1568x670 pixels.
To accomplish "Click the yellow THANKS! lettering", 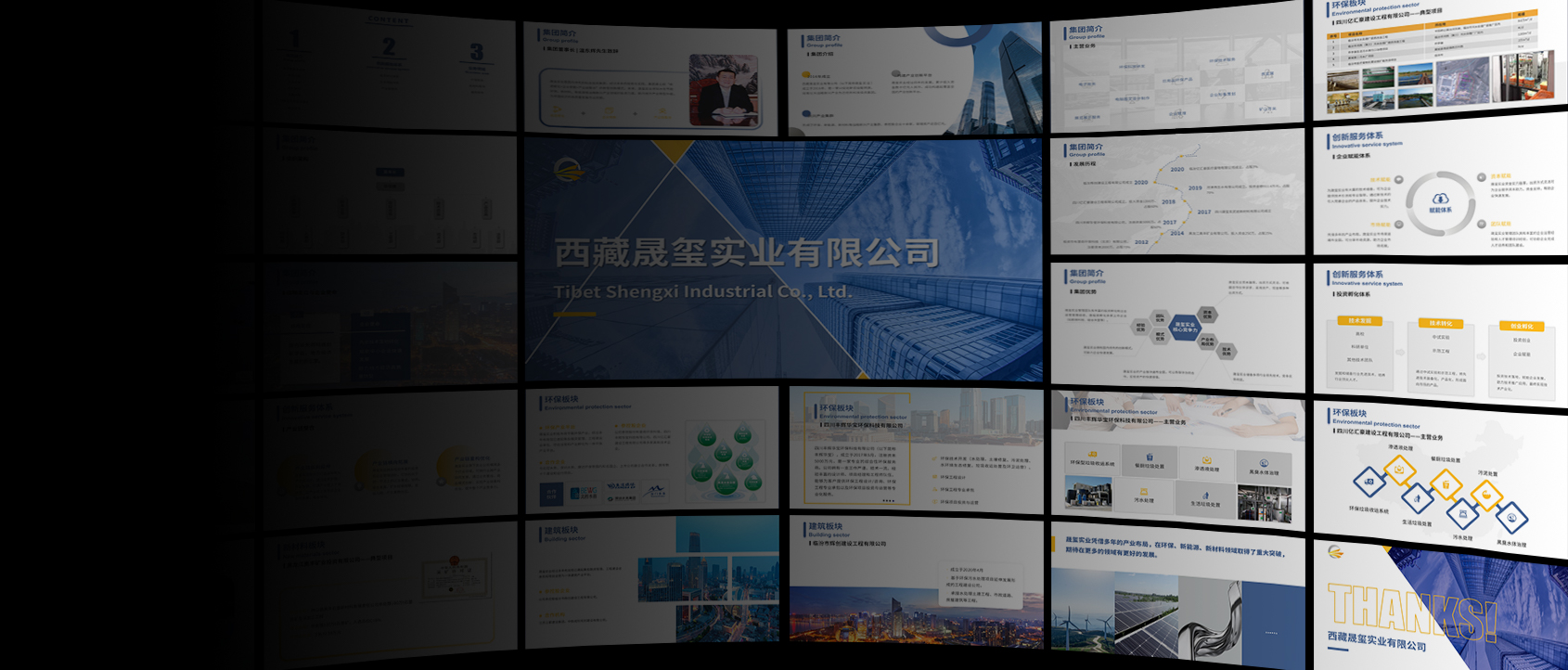I will point(1410,612).
